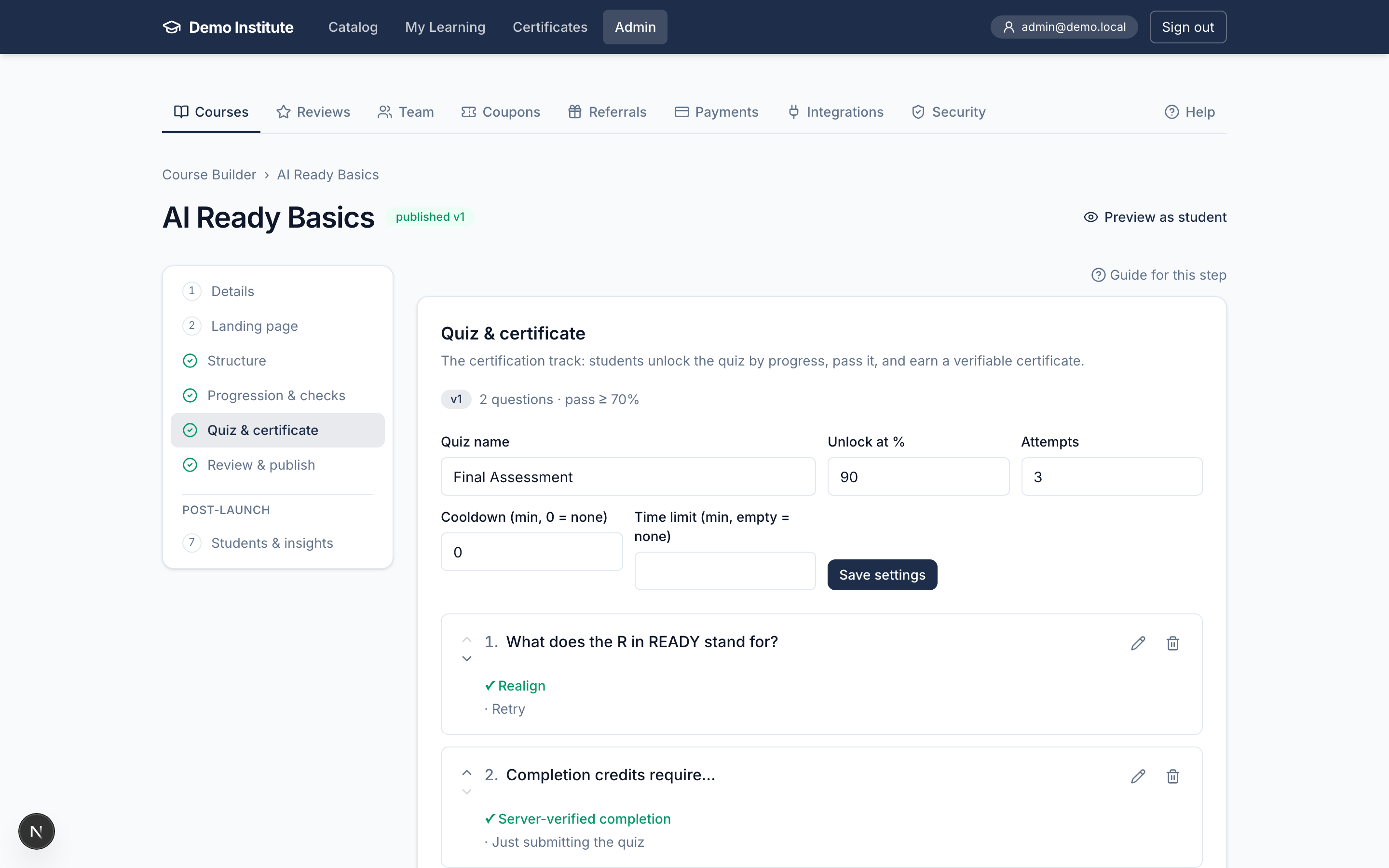This screenshot has height=868, width=1389.
Task: Open the admin@demo.local account badge
Action: click(x=1064, y=27)
